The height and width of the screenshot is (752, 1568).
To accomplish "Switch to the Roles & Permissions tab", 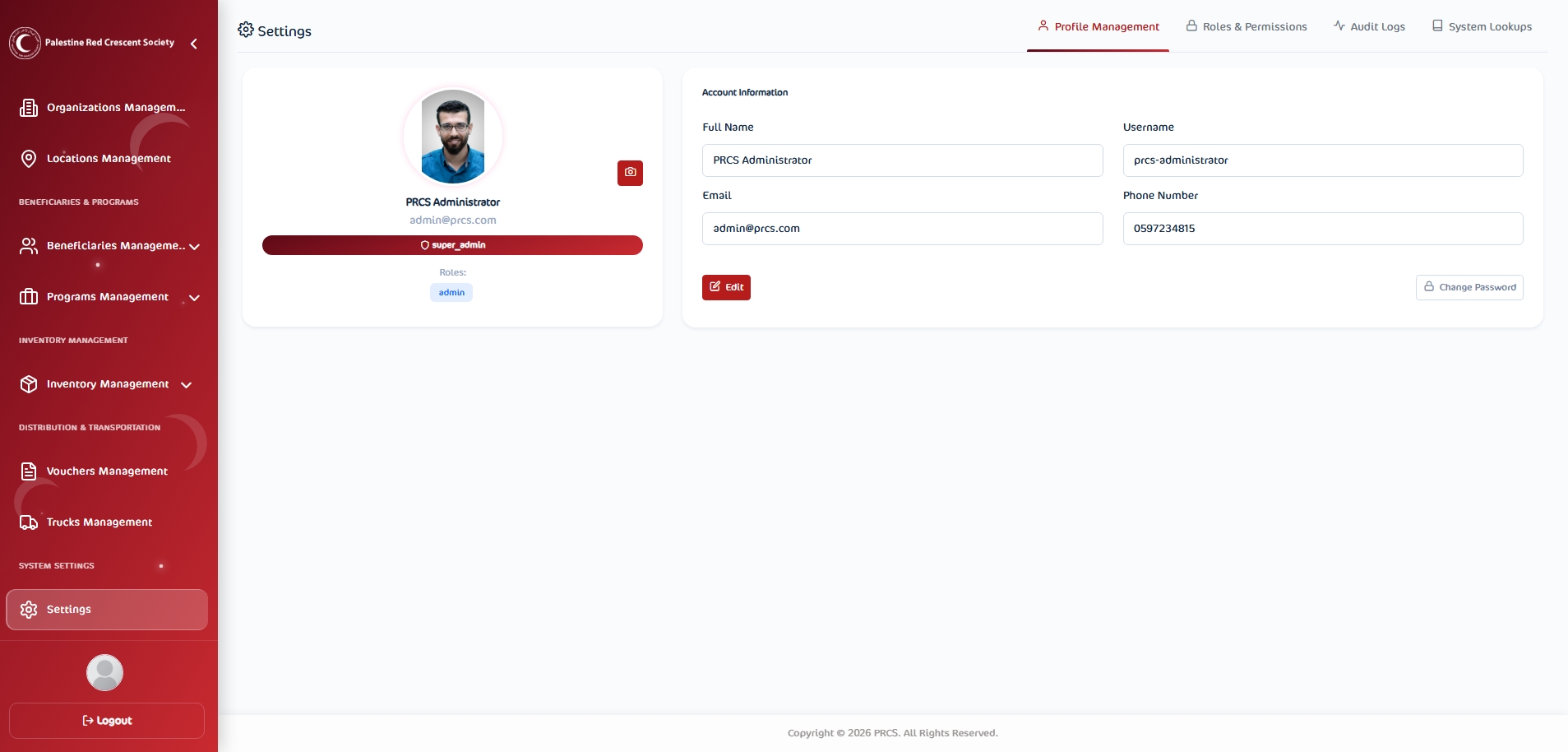I will (1247, 27).
